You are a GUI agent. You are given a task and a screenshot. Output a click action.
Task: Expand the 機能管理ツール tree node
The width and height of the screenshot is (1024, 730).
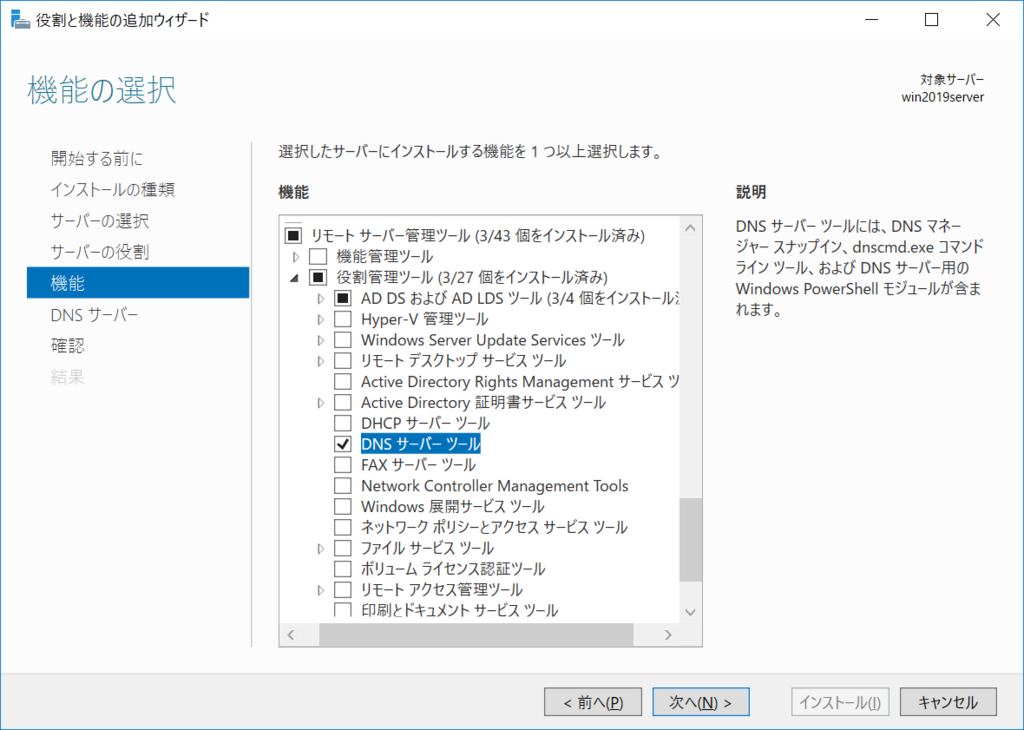pos(296,257)
